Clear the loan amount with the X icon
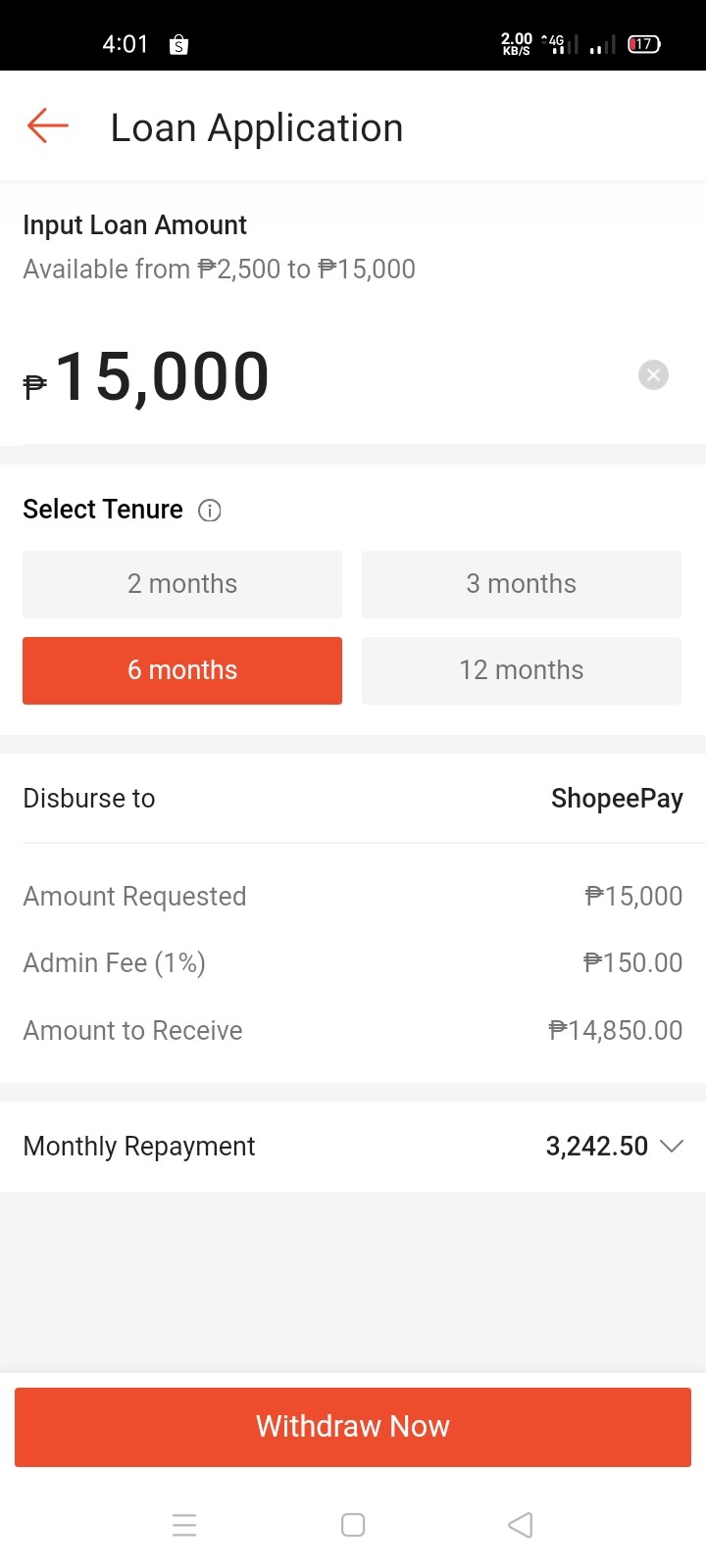This screenshot has height=1568, width=706. pyautogui.click(x=653, y=375)
